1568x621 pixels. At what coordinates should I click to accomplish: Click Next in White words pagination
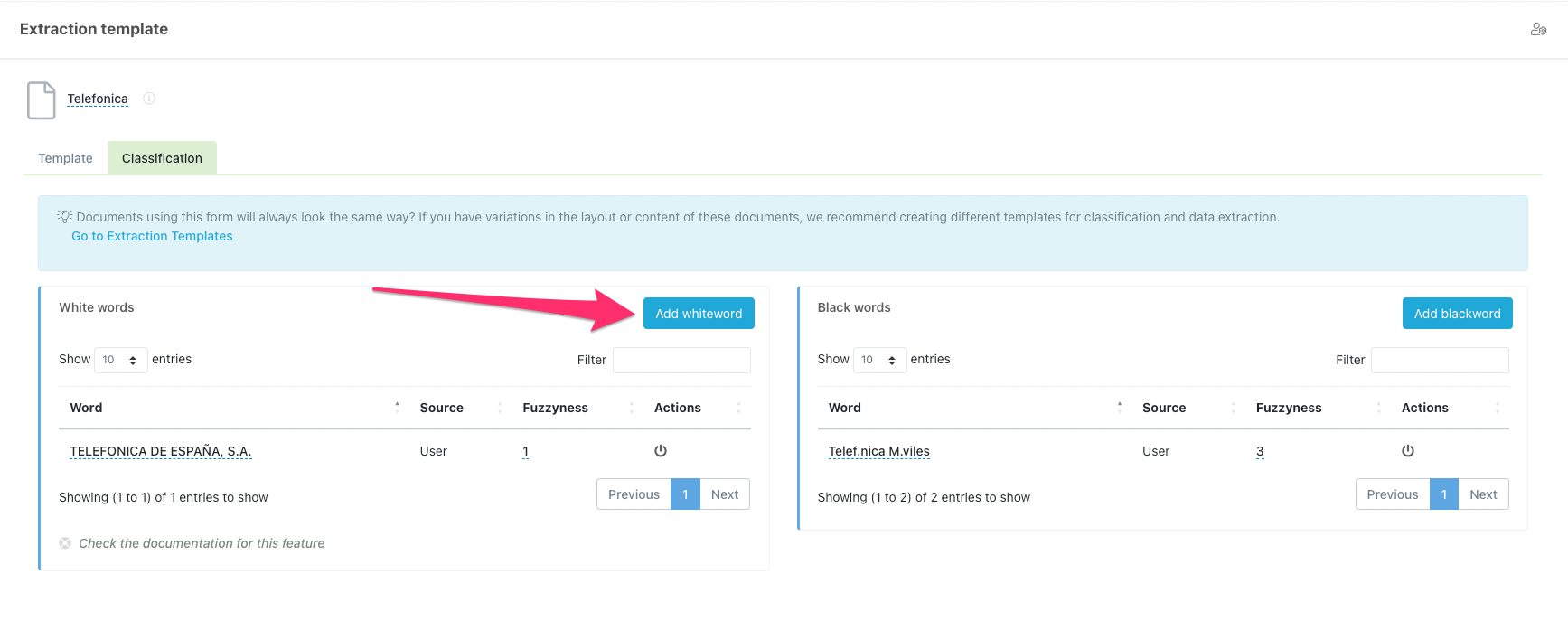tap(725, 494)
